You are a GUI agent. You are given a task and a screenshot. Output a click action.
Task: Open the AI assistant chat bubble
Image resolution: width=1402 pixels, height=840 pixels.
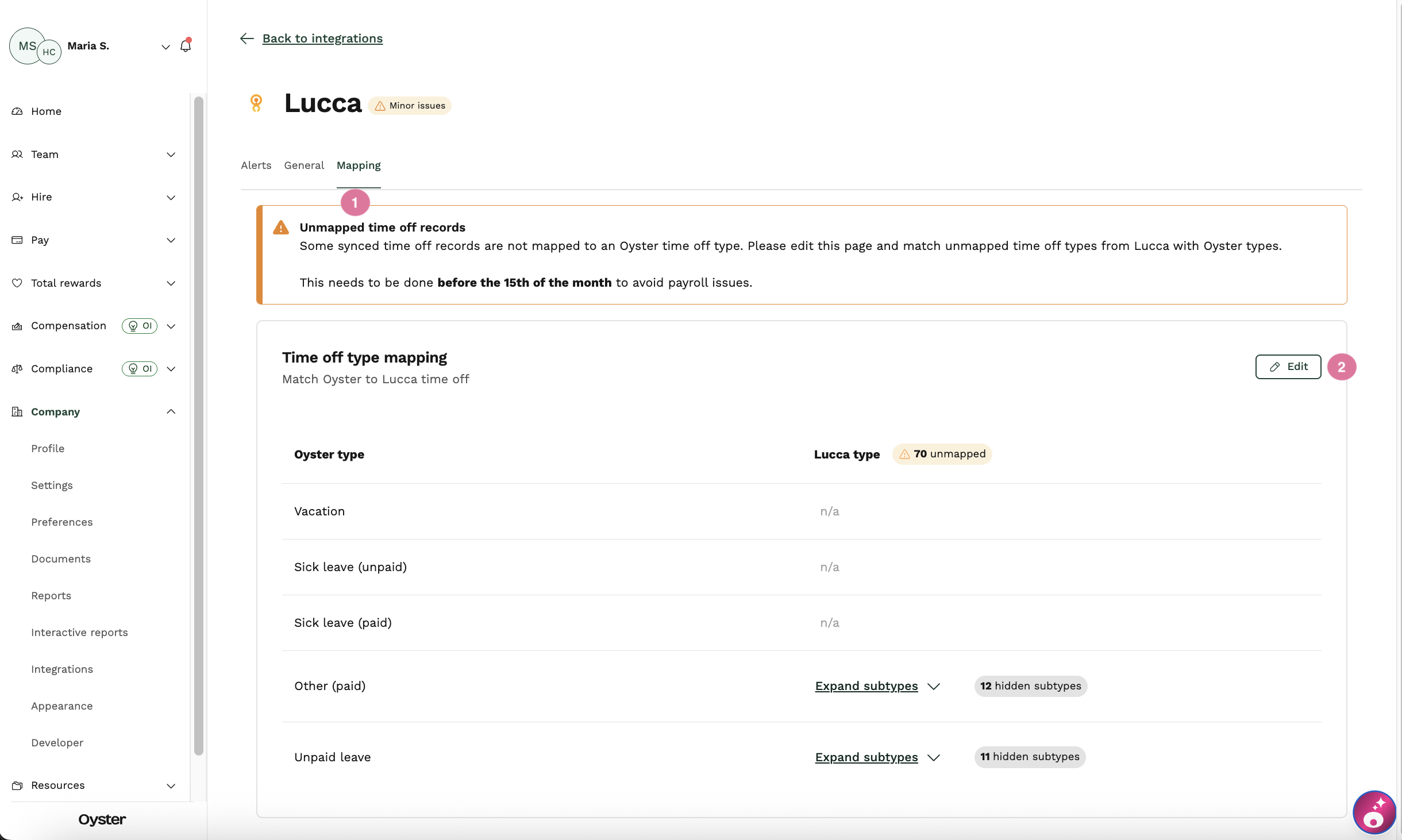1374,812
